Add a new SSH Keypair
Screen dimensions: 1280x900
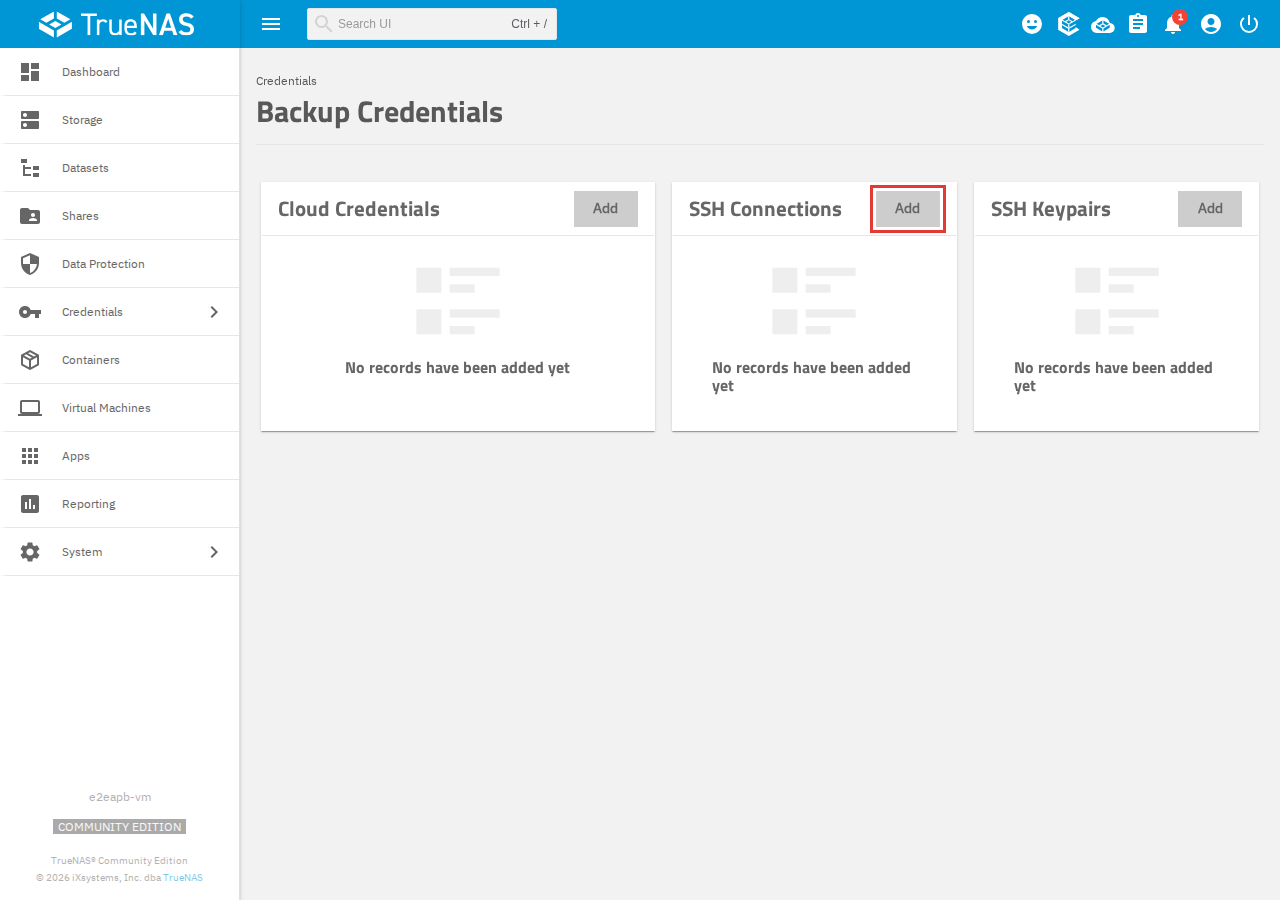coord(1210,209)
